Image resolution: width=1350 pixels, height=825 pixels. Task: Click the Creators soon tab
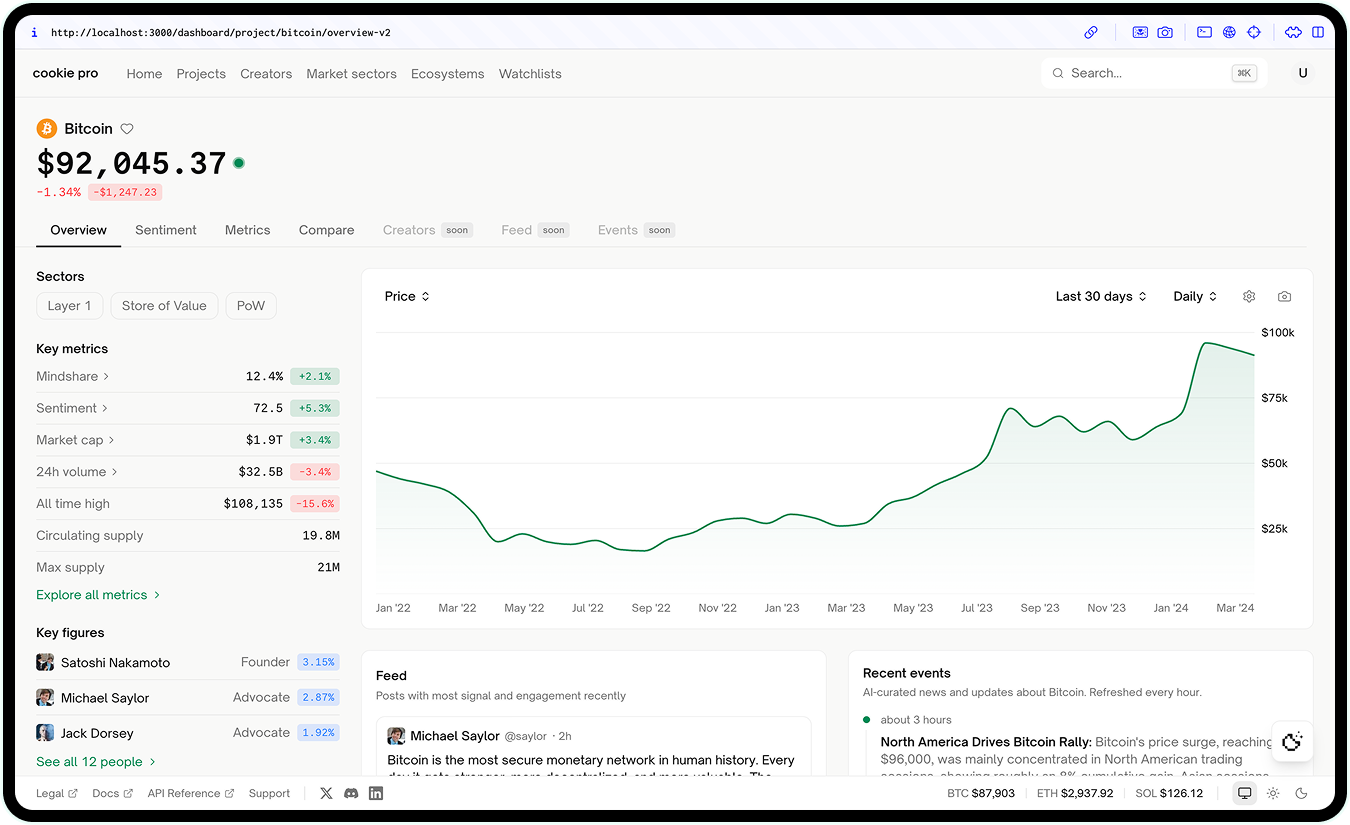pos(428,230)
